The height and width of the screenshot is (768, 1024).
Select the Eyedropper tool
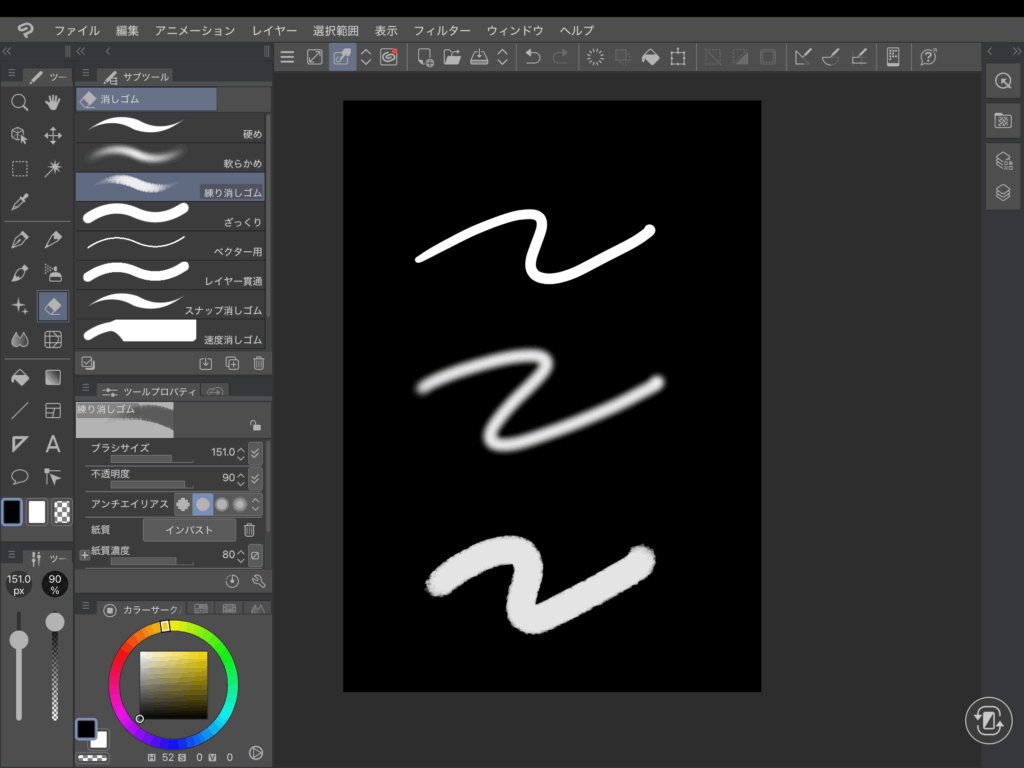pos(19,202)
